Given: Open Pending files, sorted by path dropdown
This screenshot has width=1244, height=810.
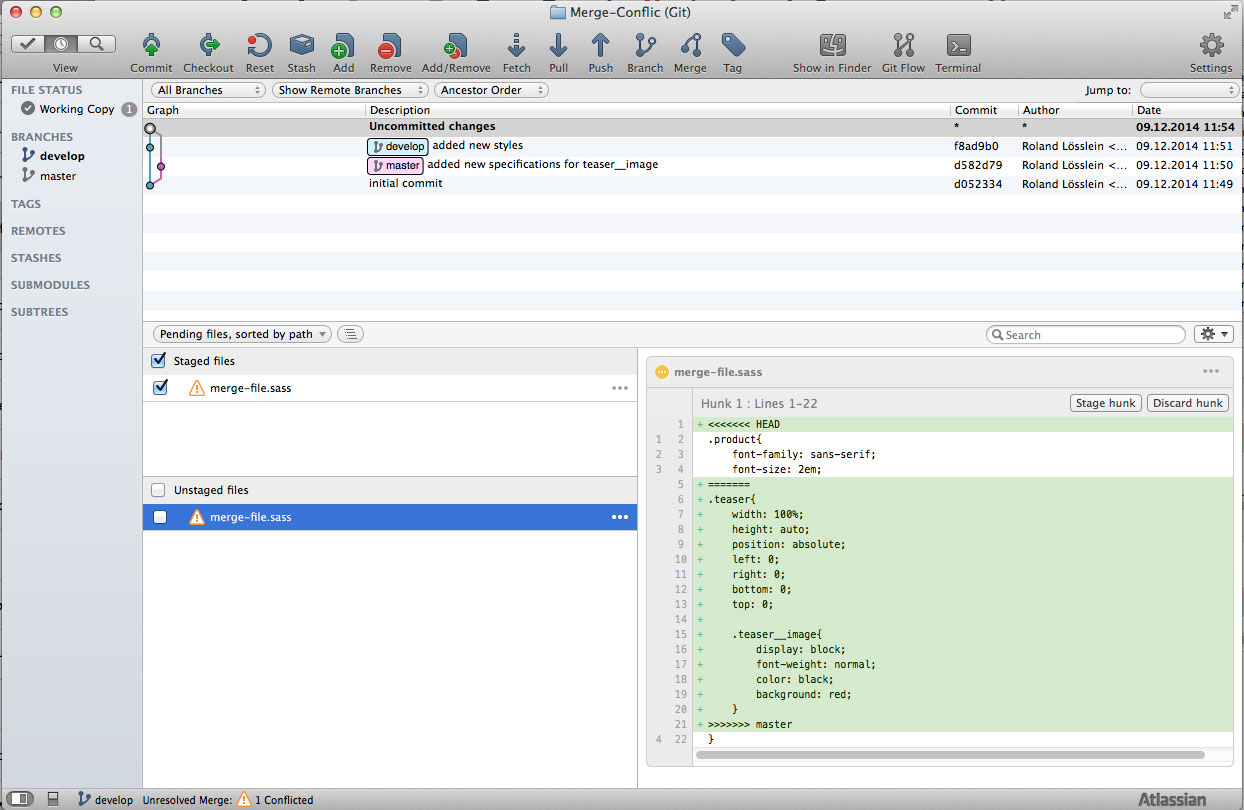Looking at the screenshot, I should (242, 334).
